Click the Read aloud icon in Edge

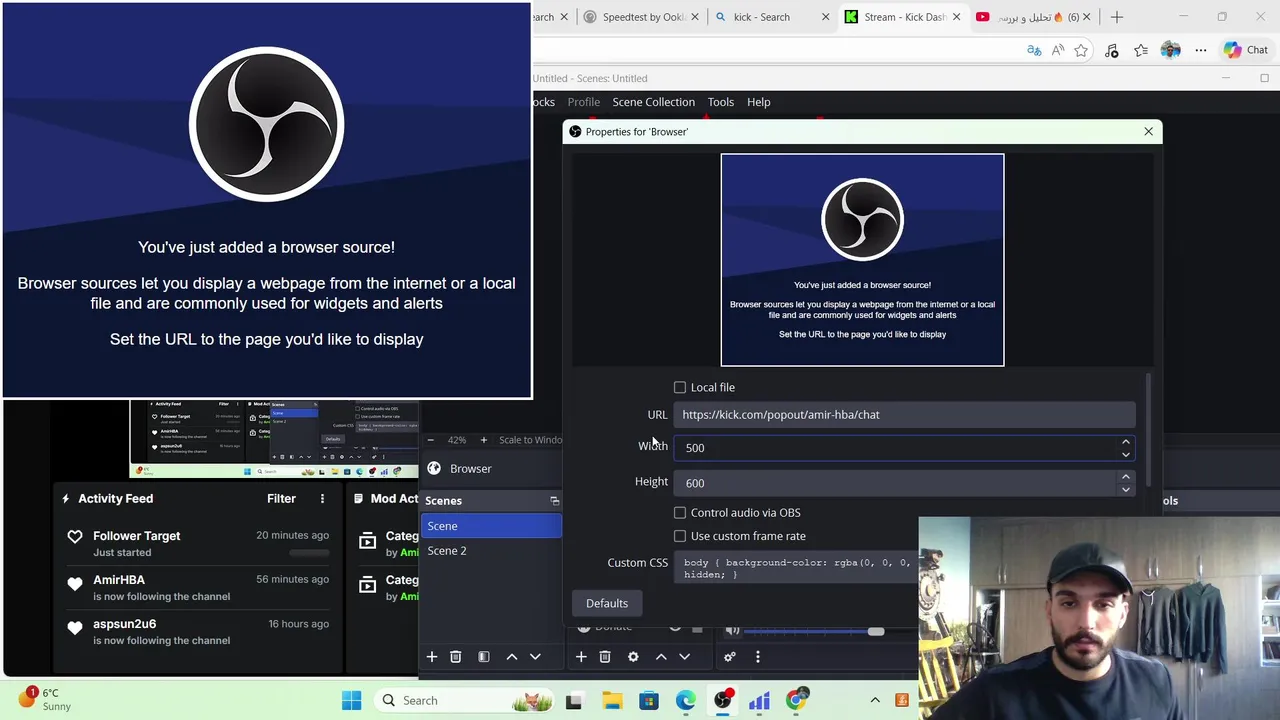(1058, 50)
